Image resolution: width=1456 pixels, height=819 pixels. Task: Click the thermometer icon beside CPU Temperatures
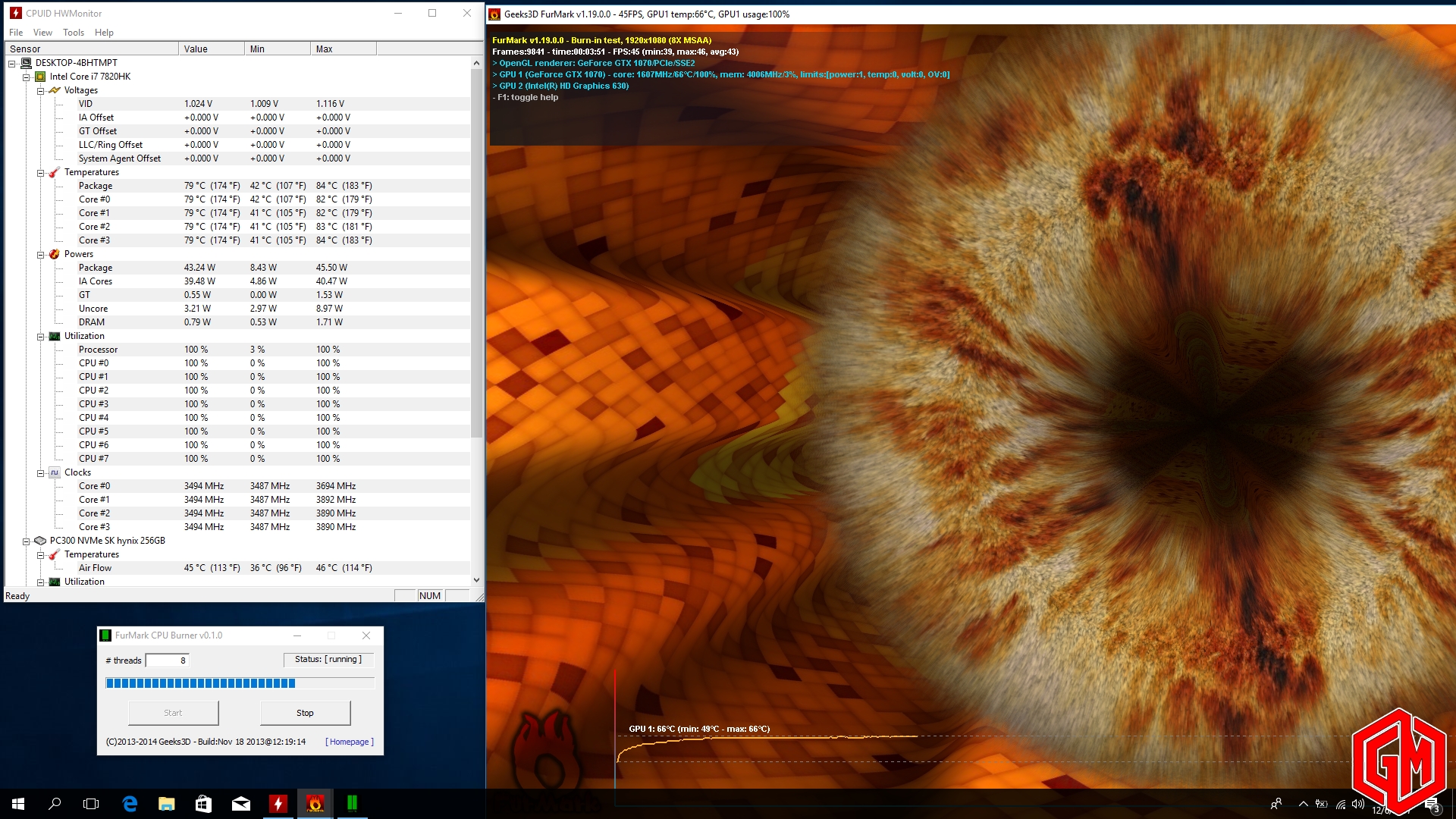(x=55, y=172)
